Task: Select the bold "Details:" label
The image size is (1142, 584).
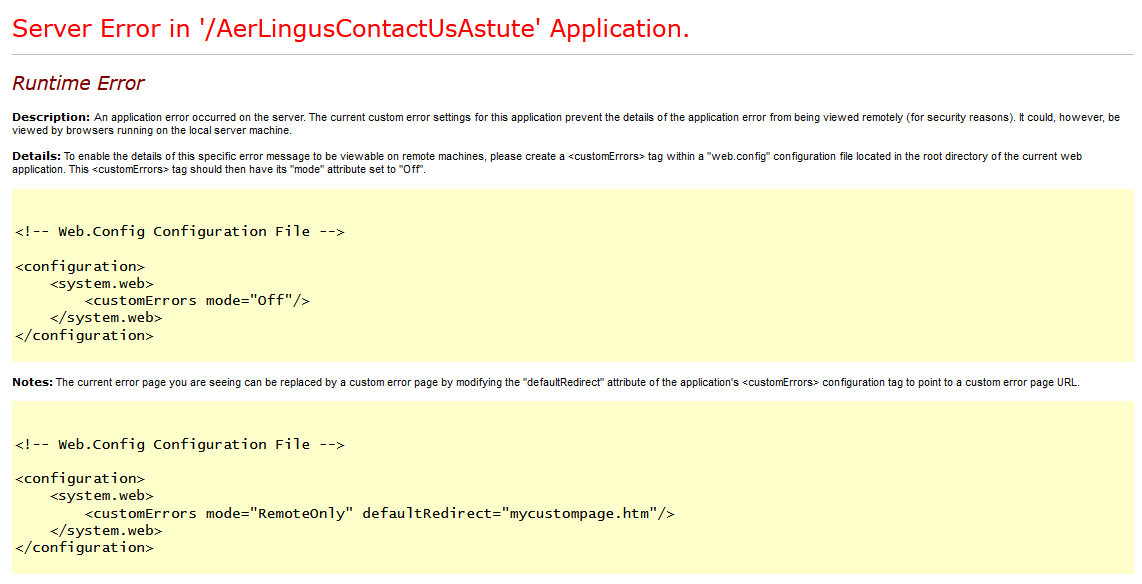Action: (x=36, y=156)
